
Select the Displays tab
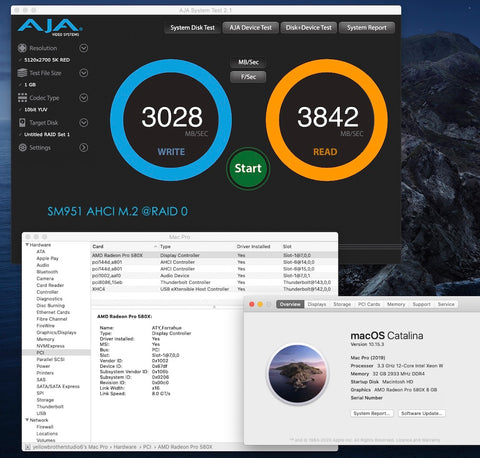coord(317,304)
